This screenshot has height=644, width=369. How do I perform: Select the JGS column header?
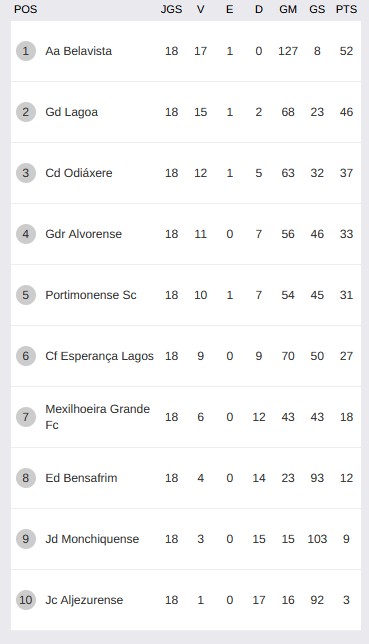click(x=171, y=9)
